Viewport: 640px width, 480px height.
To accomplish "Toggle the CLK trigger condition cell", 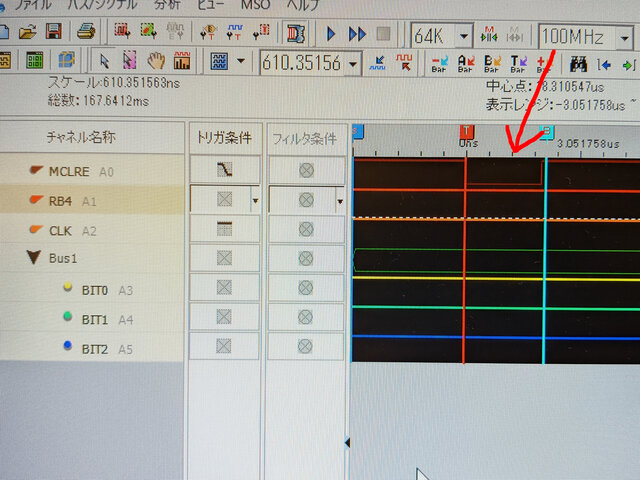I will click(x=224, y=229).
